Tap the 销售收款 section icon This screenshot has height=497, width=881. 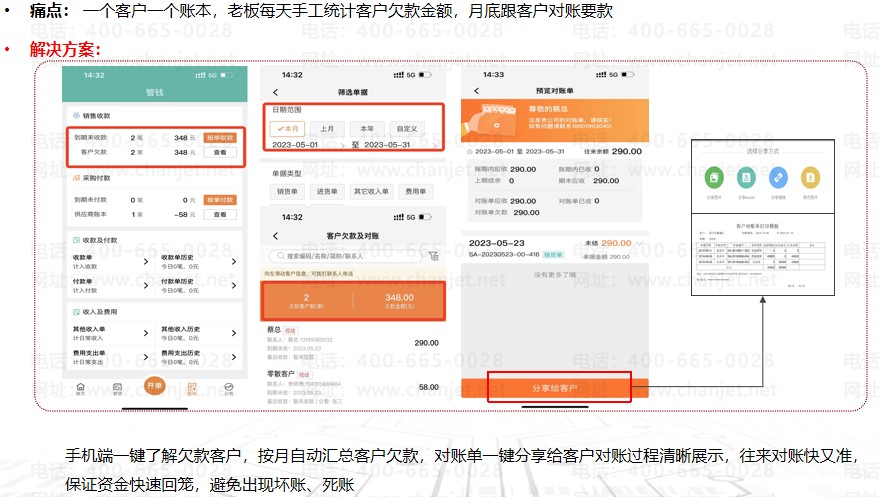(x=76, y=116)
